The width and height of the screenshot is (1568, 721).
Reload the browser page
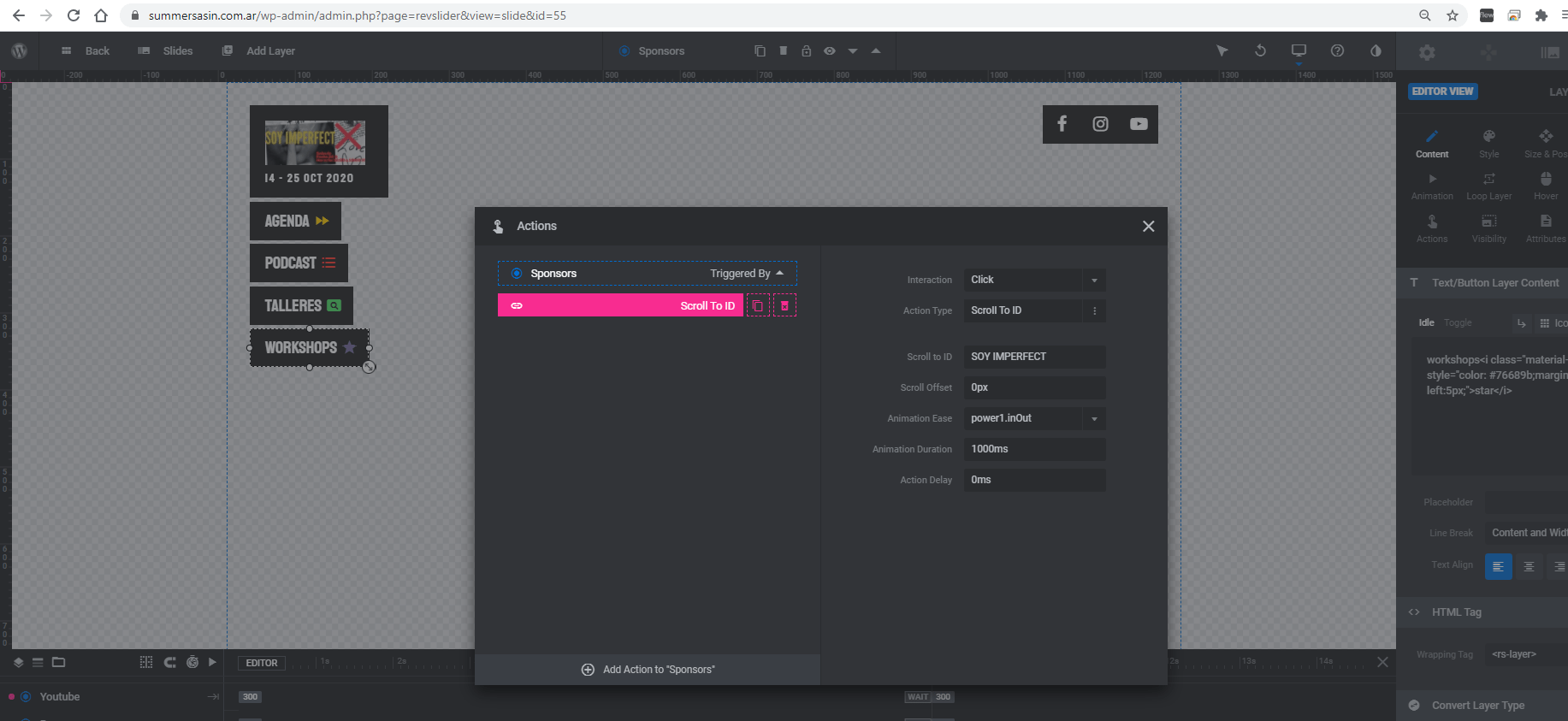[74, 15]
